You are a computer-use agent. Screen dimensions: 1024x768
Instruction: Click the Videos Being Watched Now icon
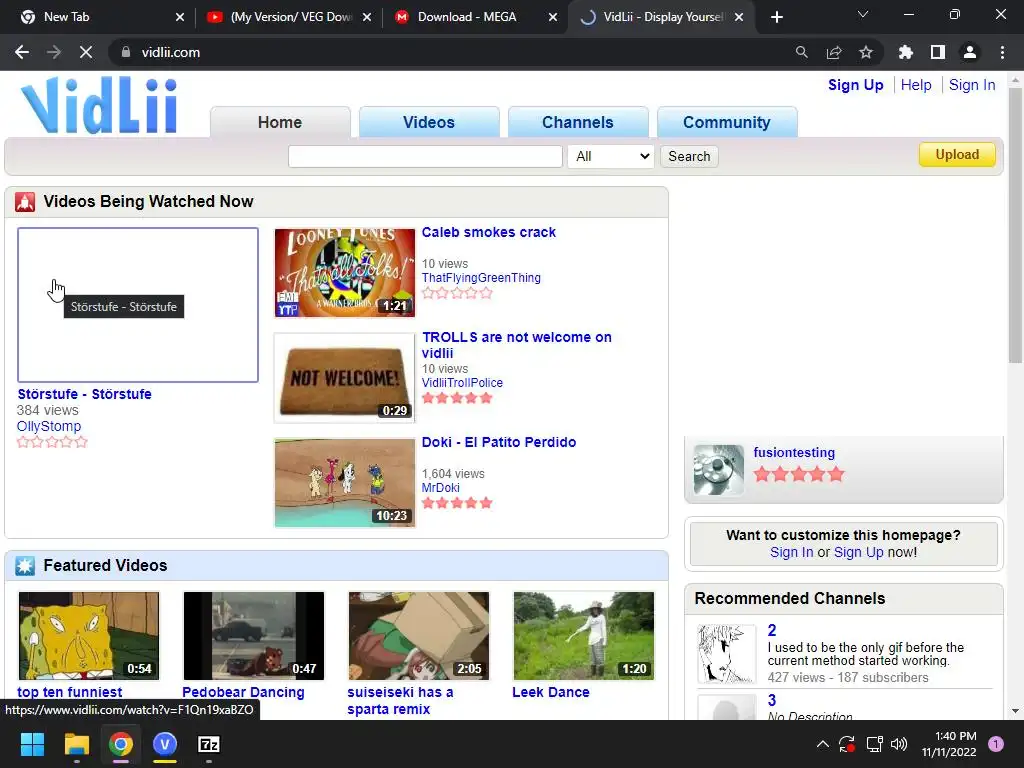25,202
